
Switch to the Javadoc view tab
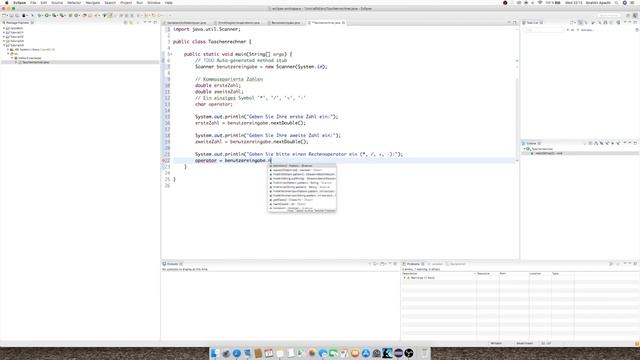(437, 264)
